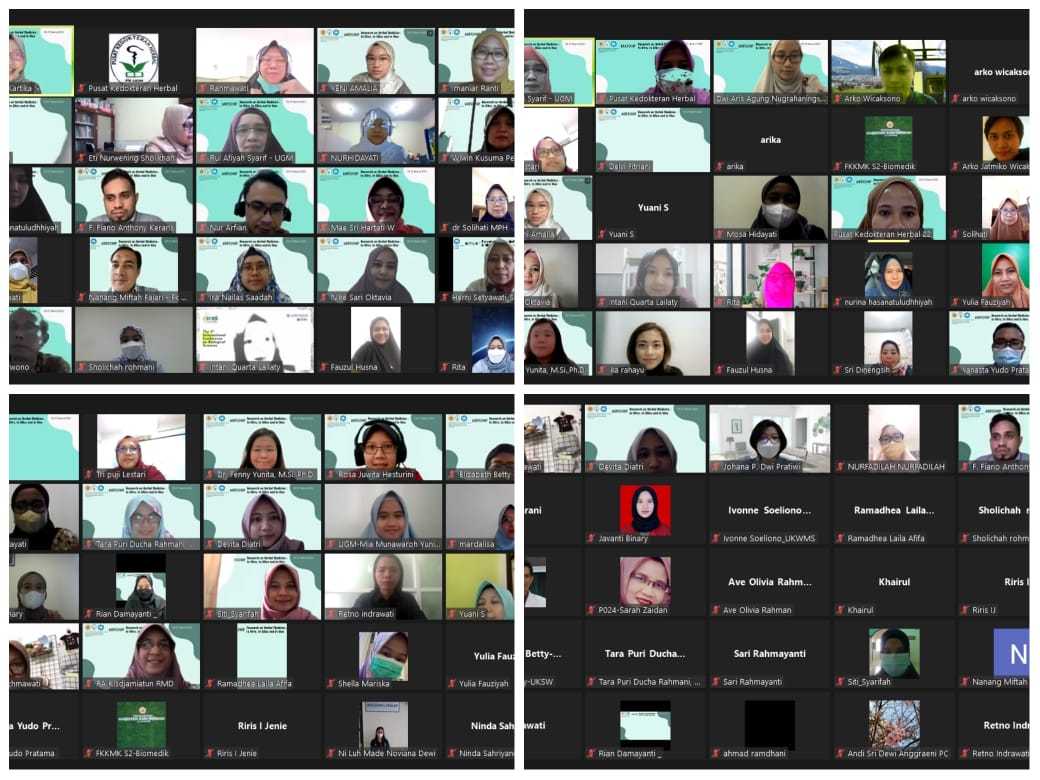Click muted mic icon beside Rahmawati's name

point(202,88)
